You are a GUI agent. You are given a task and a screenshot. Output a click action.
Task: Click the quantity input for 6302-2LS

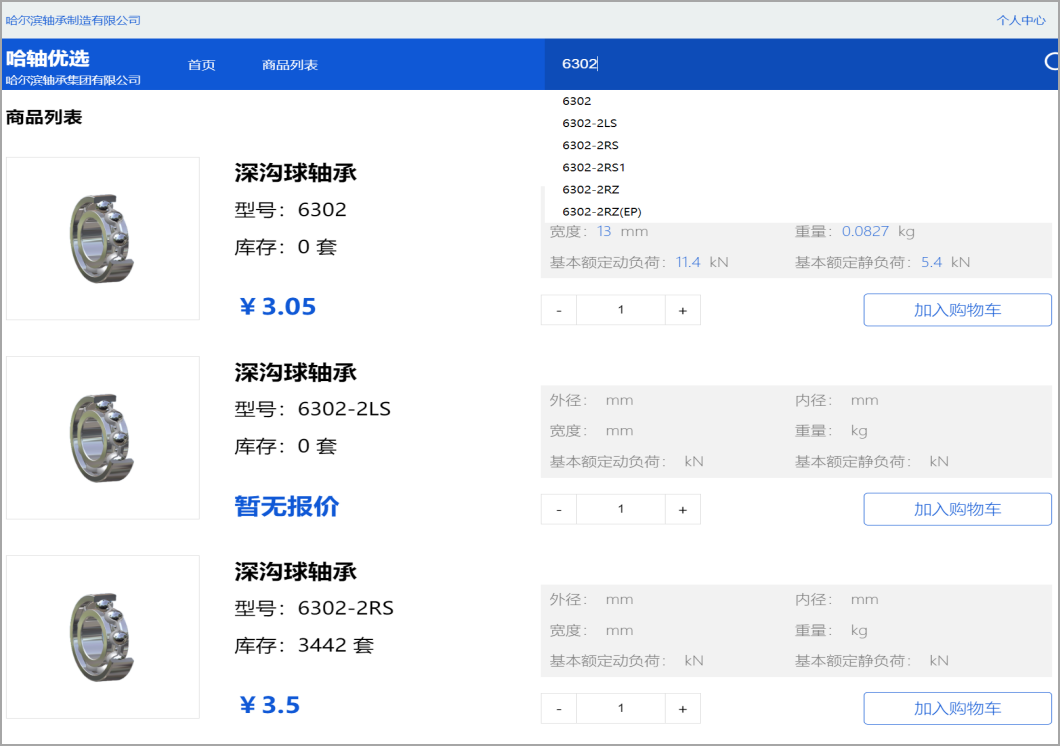[620, 509]
